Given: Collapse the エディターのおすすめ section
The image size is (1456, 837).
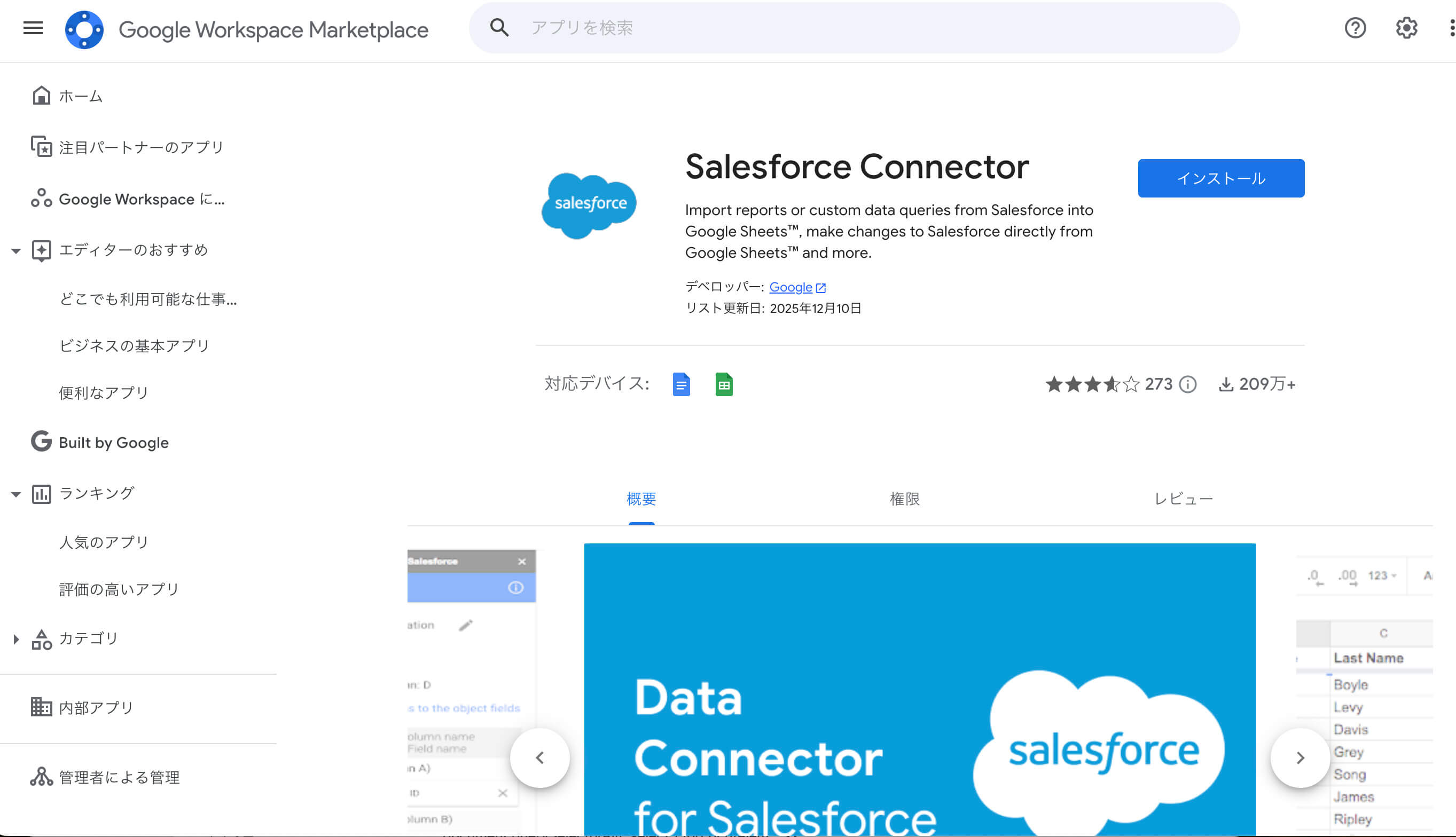Looking at the screenshot, I should pyautogui.click(x=15, y=250).
